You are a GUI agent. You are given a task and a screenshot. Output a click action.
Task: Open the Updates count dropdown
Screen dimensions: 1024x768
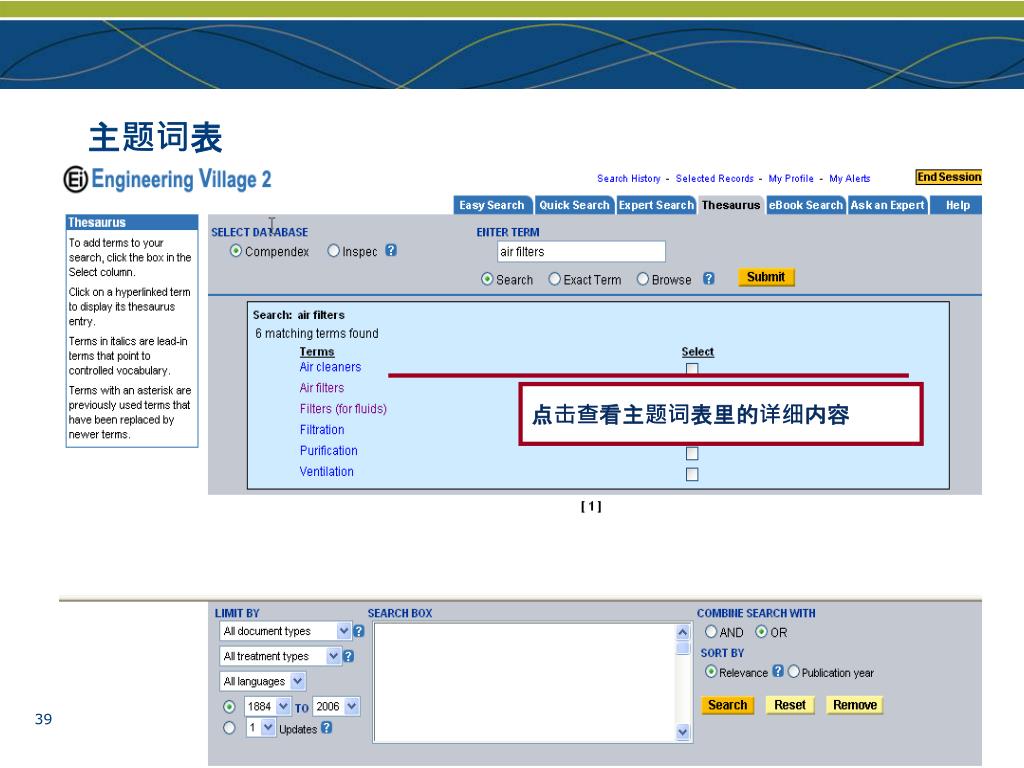[261, 727]
